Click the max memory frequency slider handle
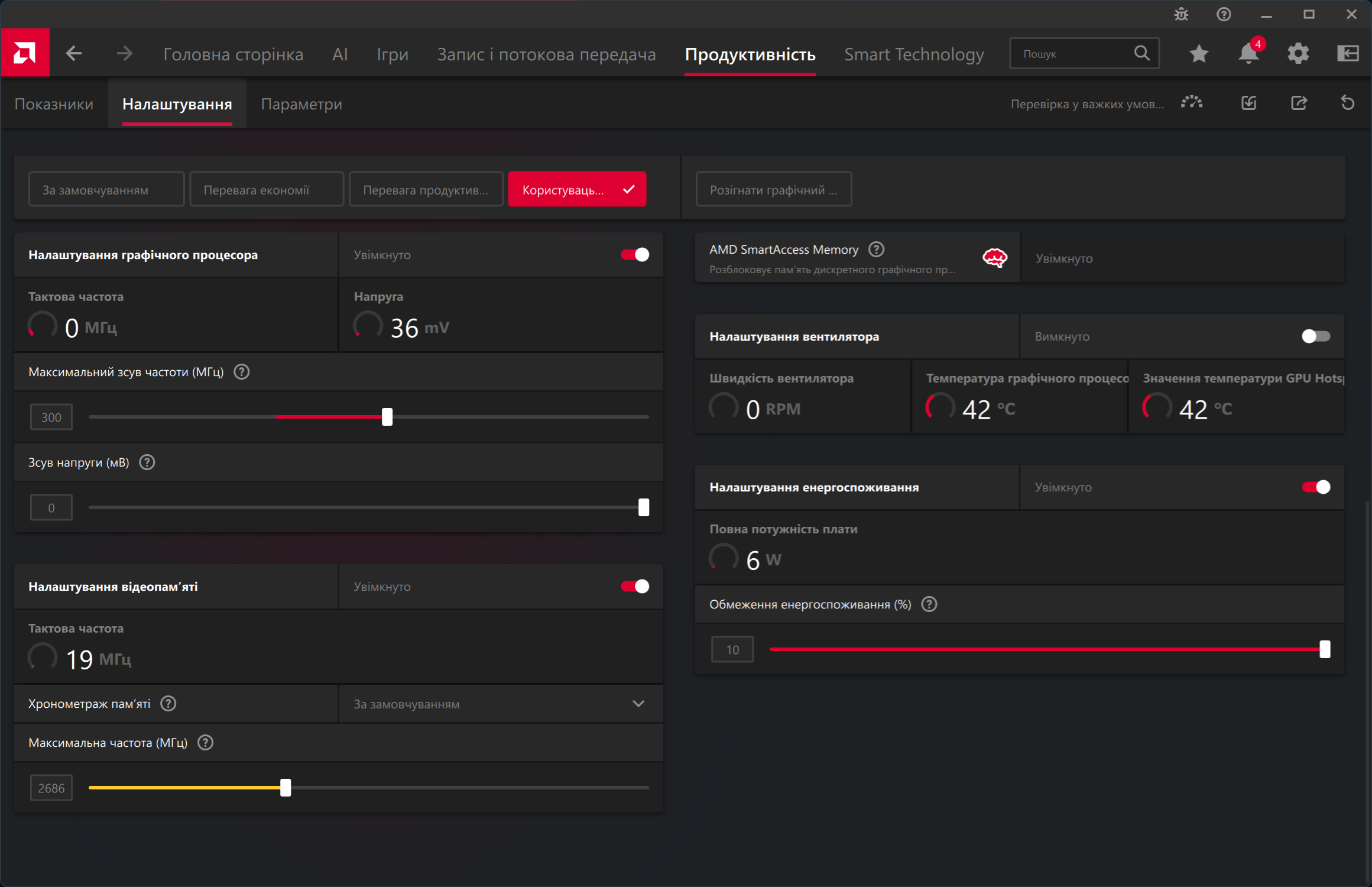The width and height of the screenshot is (1372, 887). 286,788
